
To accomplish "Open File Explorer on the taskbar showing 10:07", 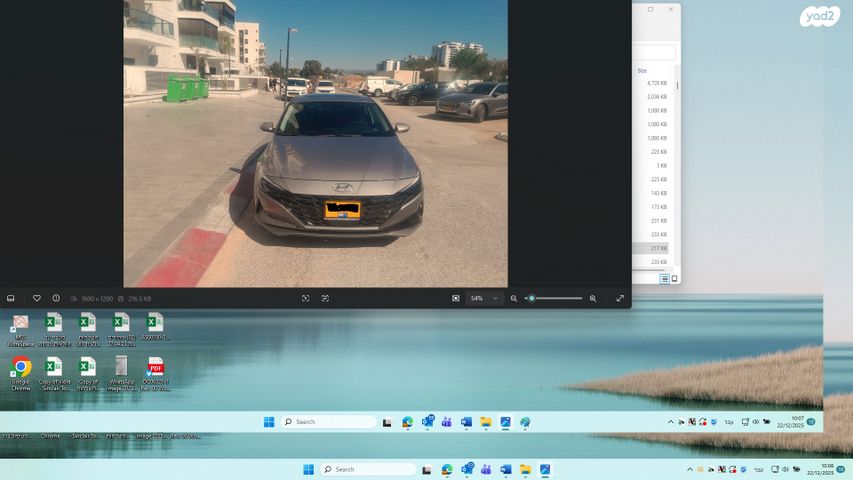I will (486, 422).
